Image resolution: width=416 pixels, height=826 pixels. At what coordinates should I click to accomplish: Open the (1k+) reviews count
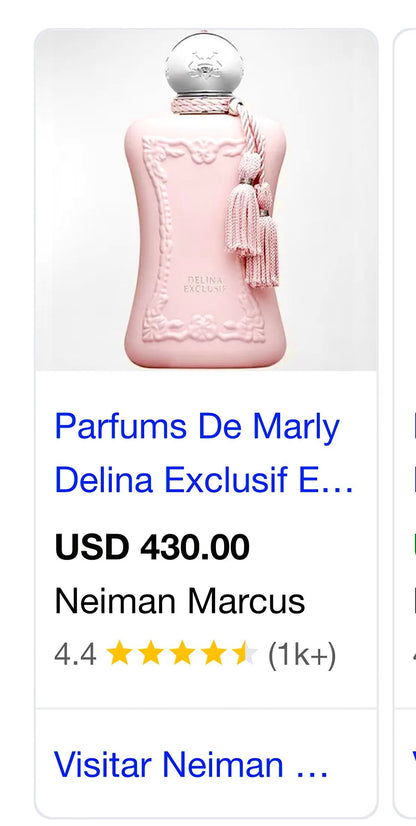pos(302,655)
